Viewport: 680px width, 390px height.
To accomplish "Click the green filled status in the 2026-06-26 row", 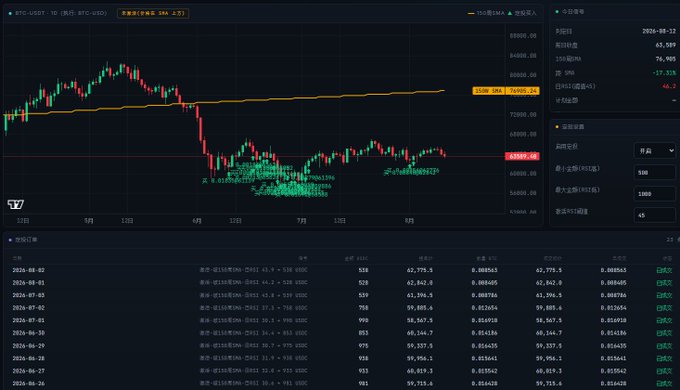I will pos(664,383).
